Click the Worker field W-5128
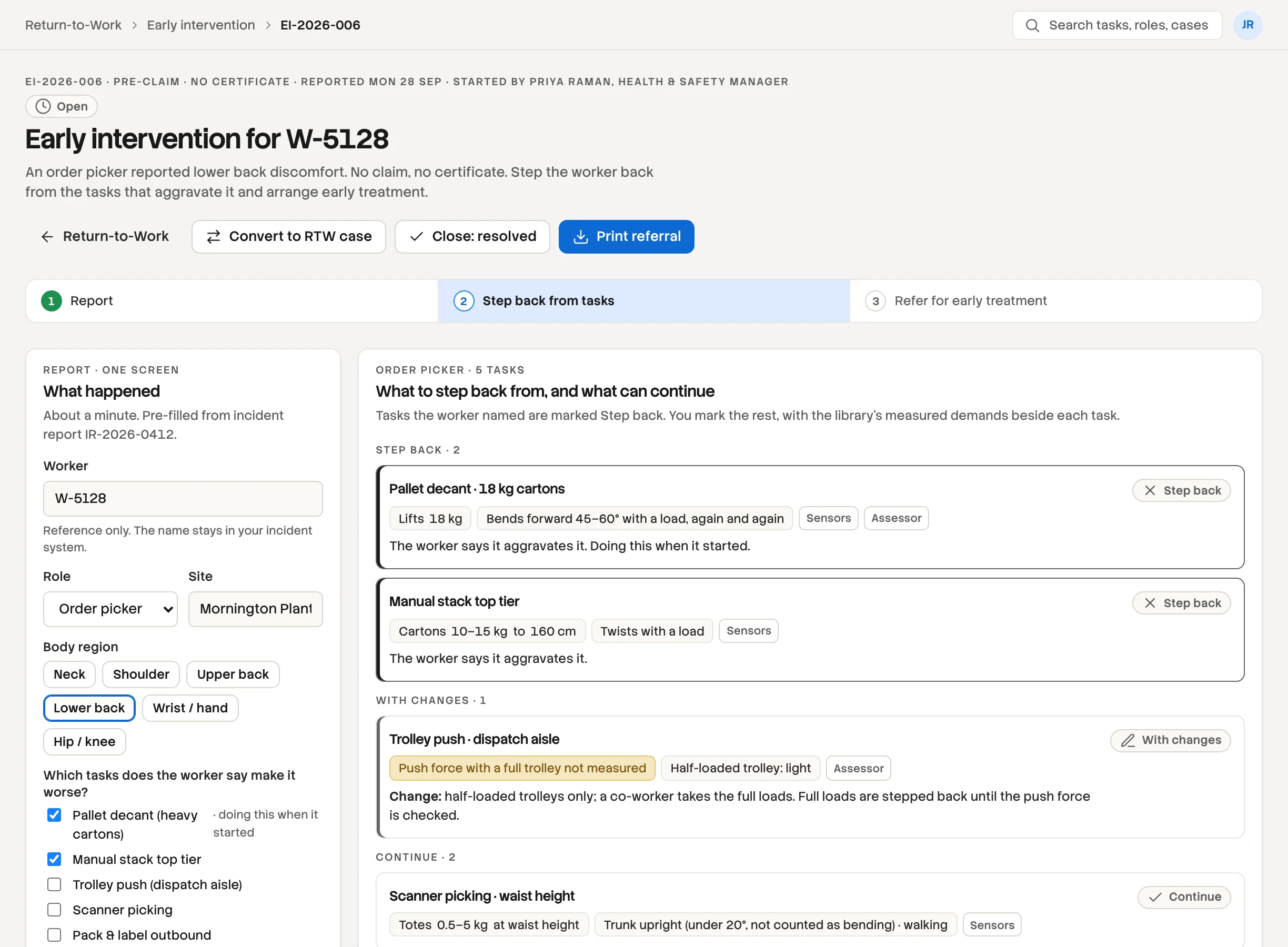This screenshot has height=947, width=1288. tap(183, 499)
